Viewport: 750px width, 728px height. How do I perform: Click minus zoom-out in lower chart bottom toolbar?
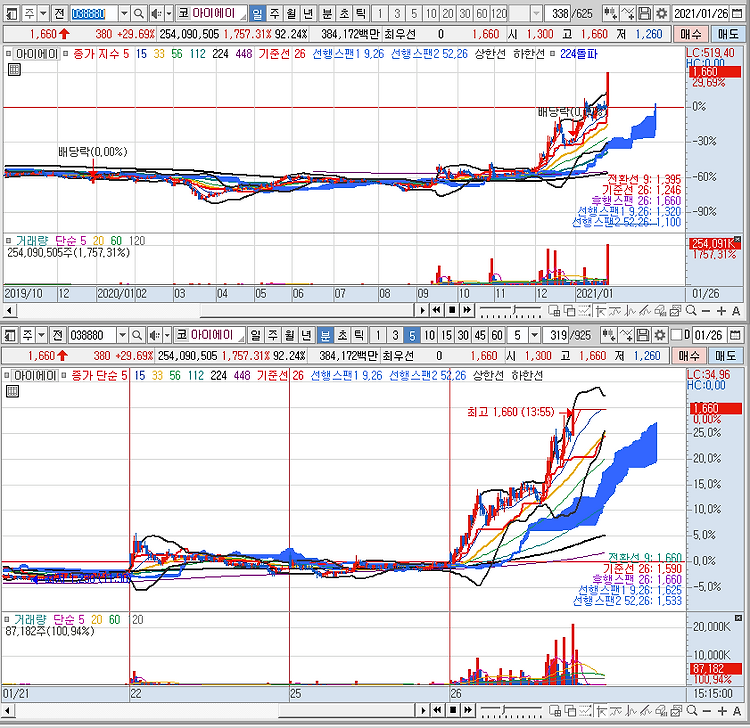[707, 711]
